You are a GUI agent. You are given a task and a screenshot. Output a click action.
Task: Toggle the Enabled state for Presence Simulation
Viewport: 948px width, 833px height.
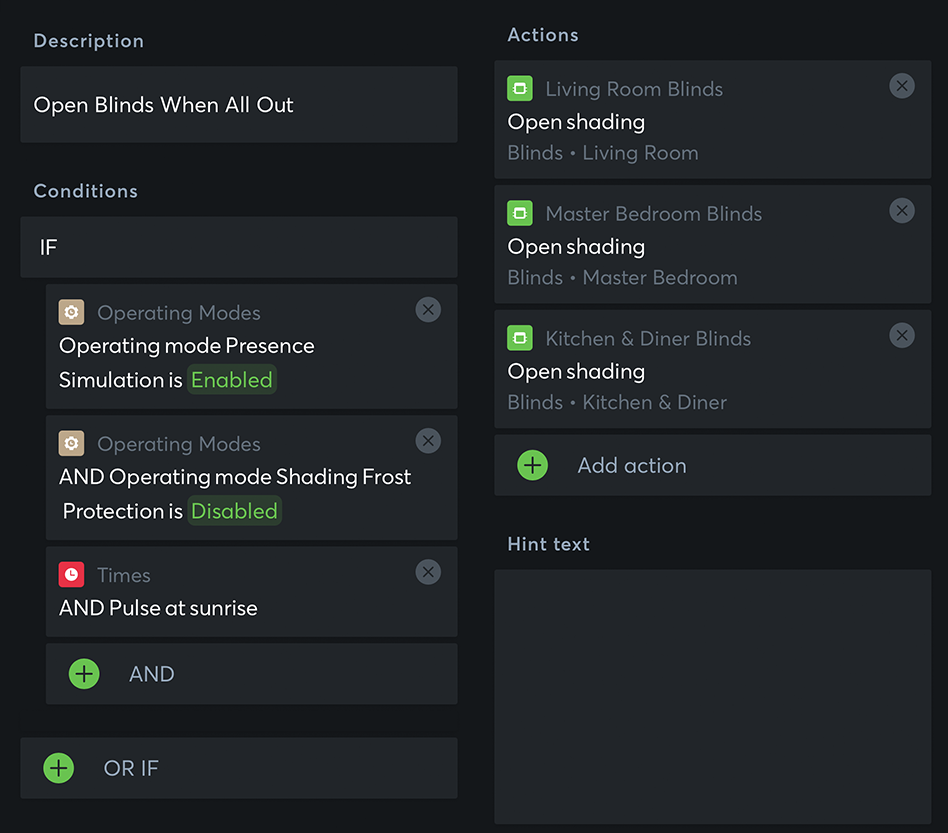(x=232, y=380)
